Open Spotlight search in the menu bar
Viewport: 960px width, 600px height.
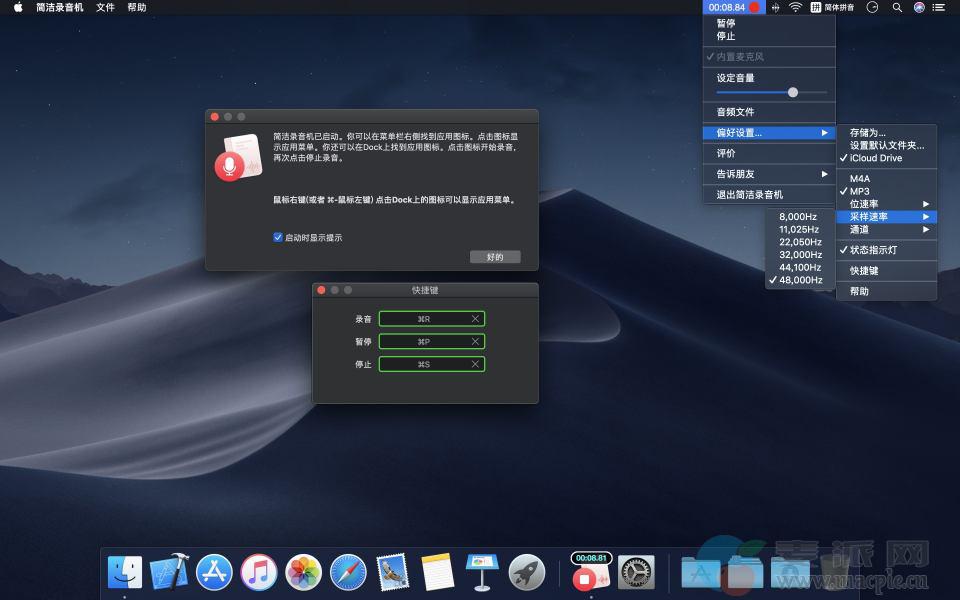[x=896, y=7]
